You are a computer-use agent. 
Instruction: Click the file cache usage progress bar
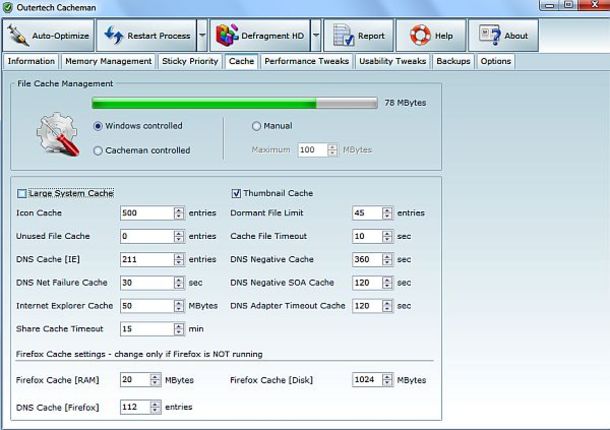pos(235,103)
